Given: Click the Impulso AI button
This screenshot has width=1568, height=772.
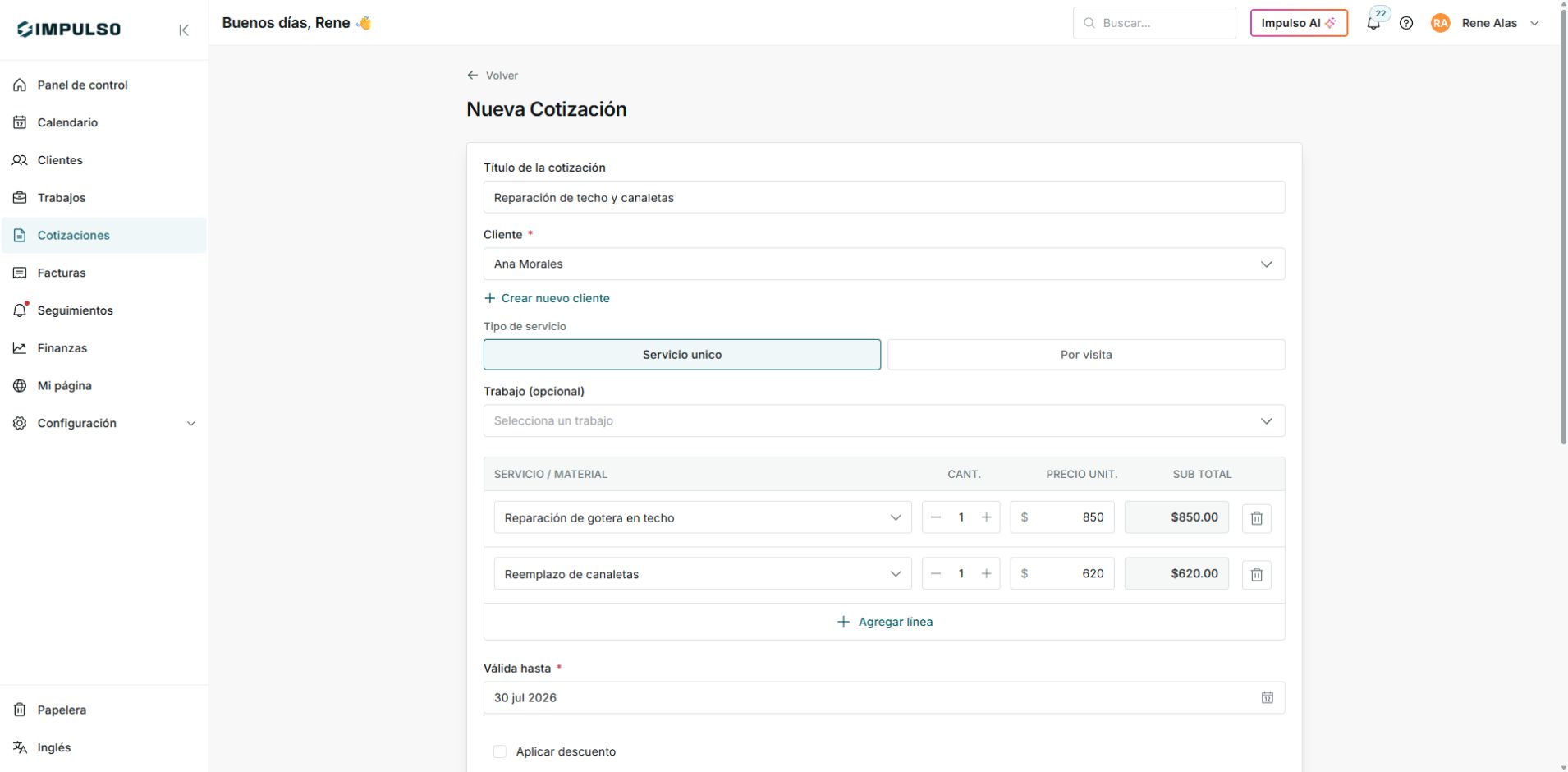Looking at the screenshot, I should pyautogui.click(x=1299, y=23).
